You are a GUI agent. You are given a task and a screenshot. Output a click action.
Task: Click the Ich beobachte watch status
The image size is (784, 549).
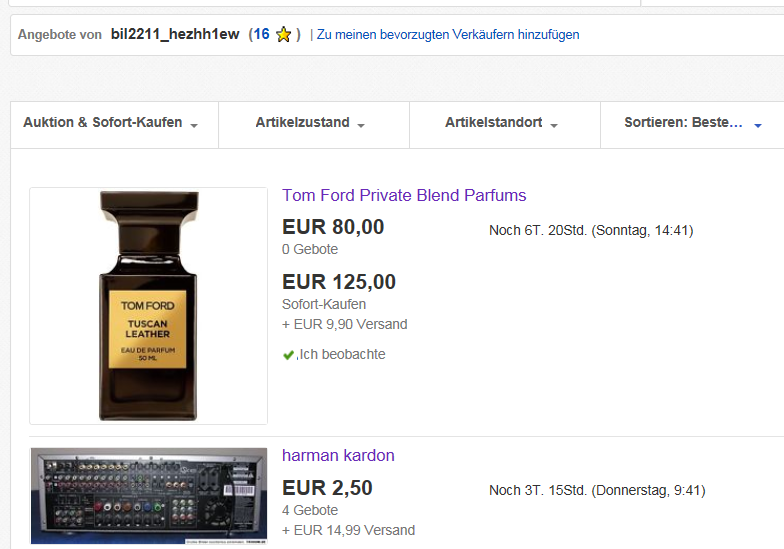coord(342,354)
